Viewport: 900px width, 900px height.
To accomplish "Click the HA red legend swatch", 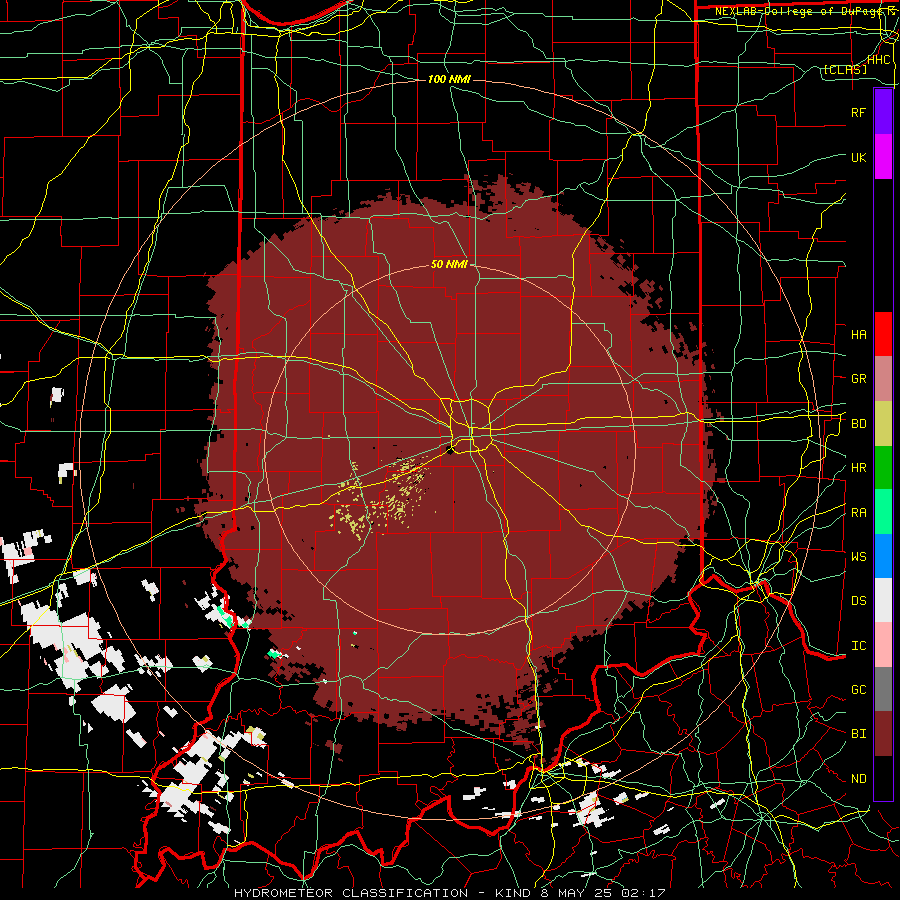I will [x=883, y=334].
